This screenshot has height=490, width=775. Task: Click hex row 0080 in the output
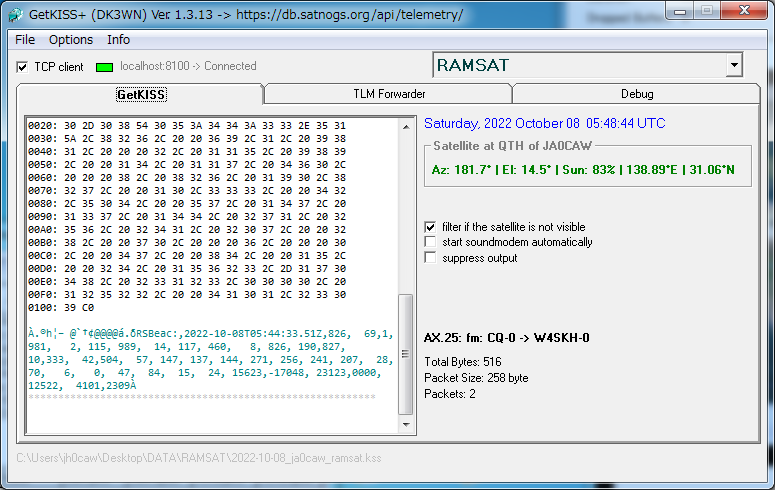(x=187, y=204)
